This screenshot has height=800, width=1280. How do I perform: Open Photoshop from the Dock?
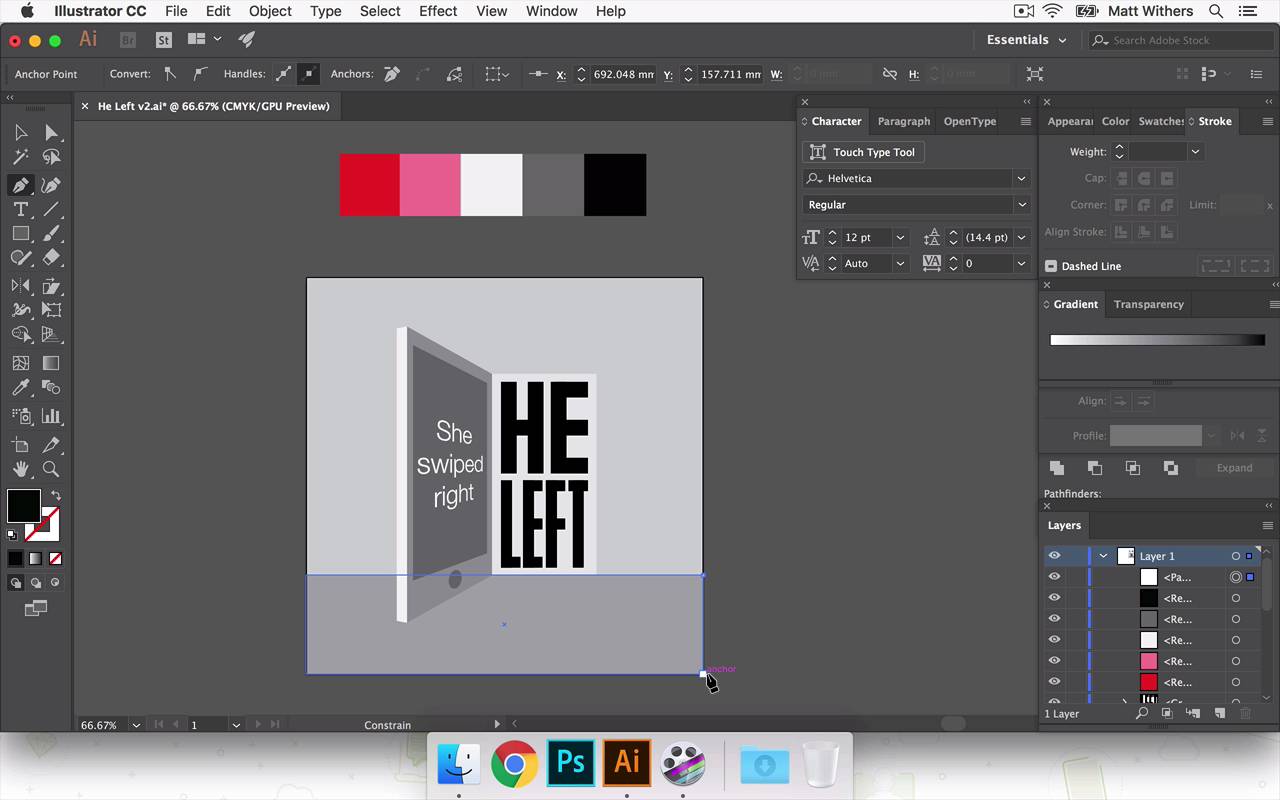pos(571,763)
